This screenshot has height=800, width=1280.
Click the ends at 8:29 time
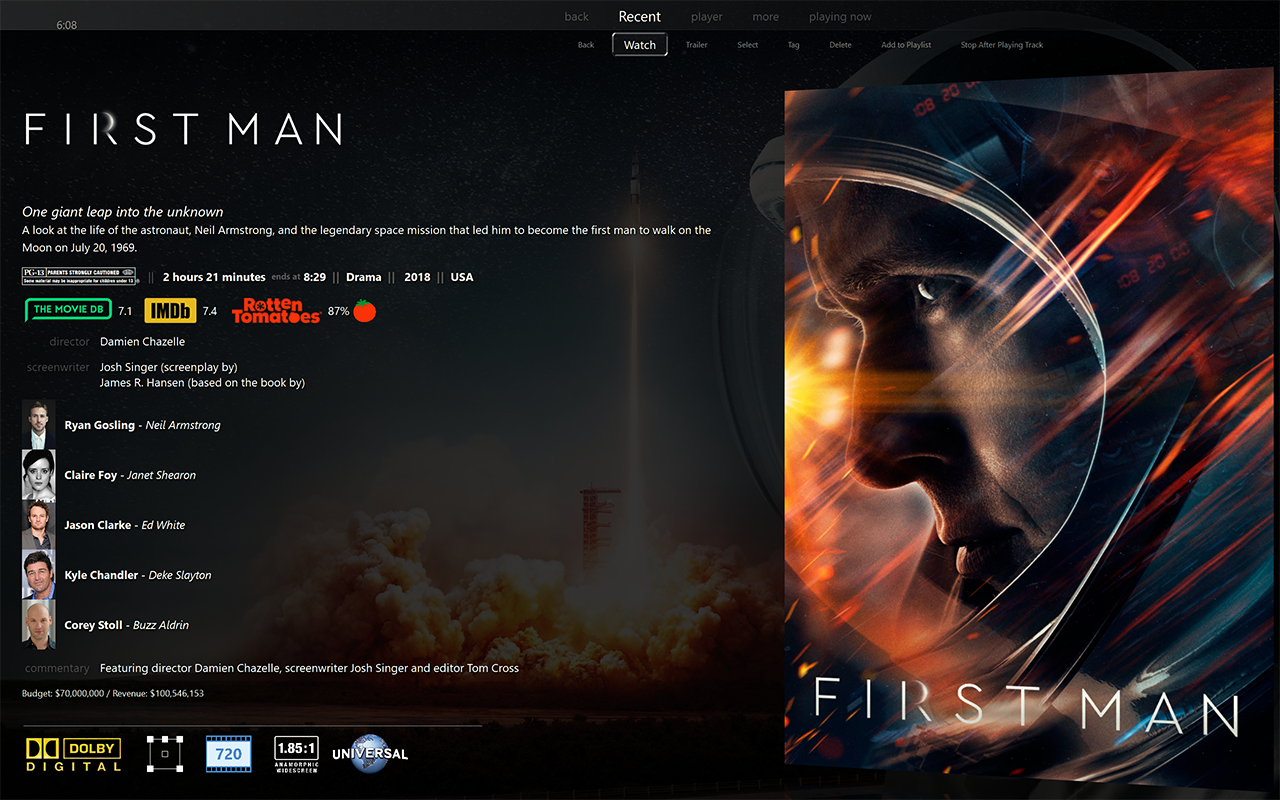298,277
